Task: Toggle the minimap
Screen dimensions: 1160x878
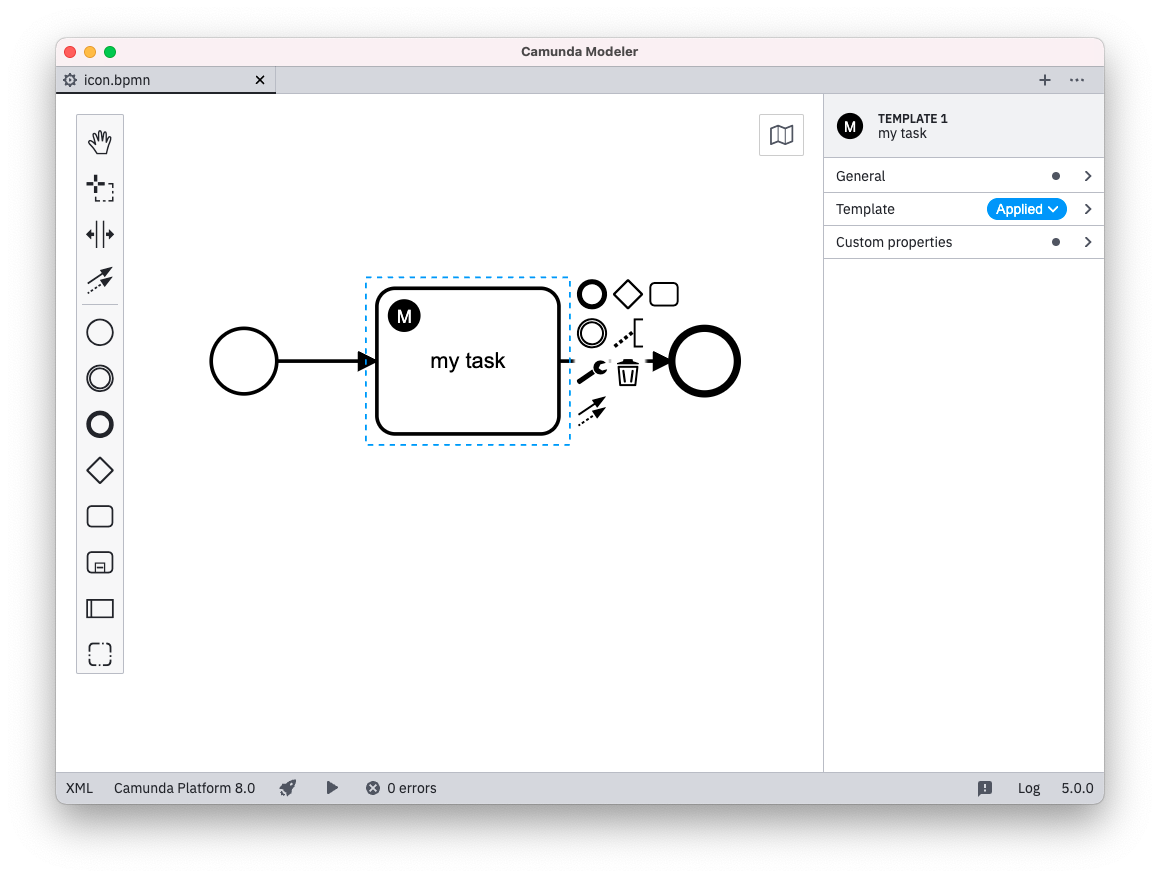Action: tap(781, 135)
